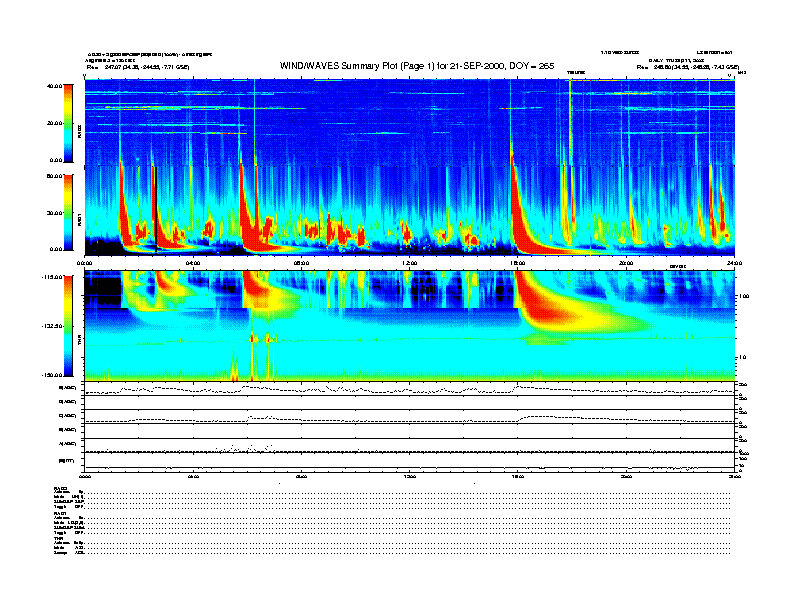The image size is (792, 612).
Task: Click 24:00 tick label below RAD1 spectrogram
Action: click(x=734, y=263)
